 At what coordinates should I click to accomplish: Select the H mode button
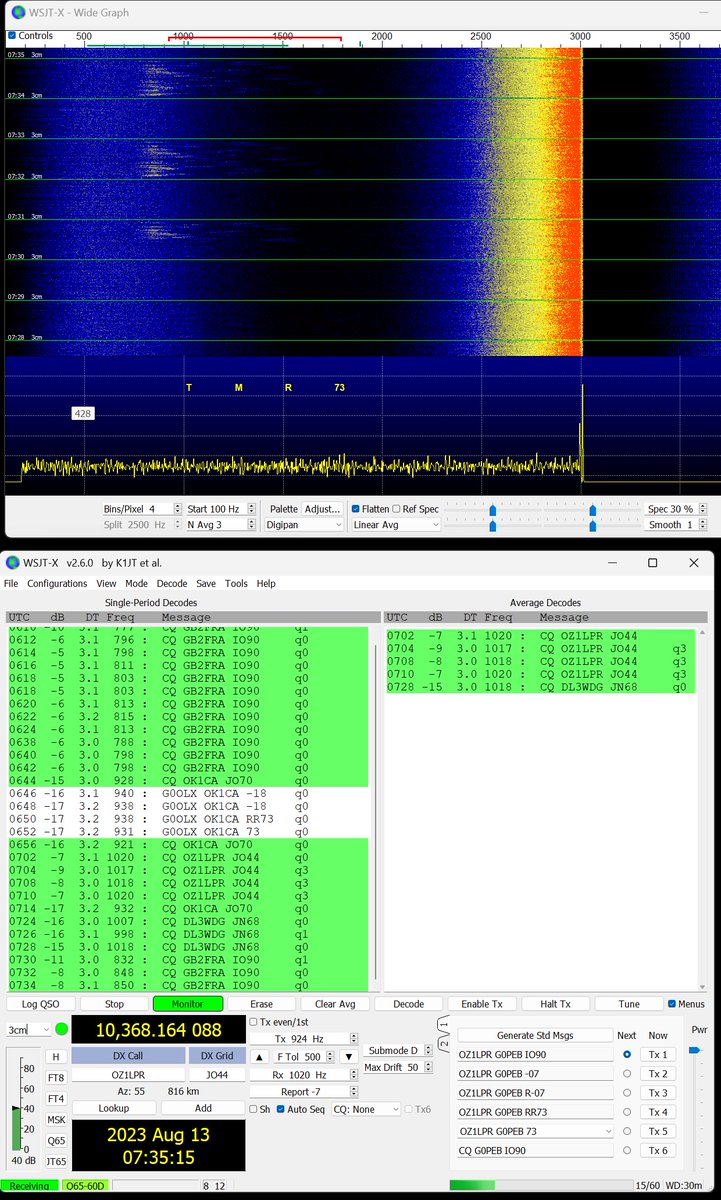(56, 1057)
